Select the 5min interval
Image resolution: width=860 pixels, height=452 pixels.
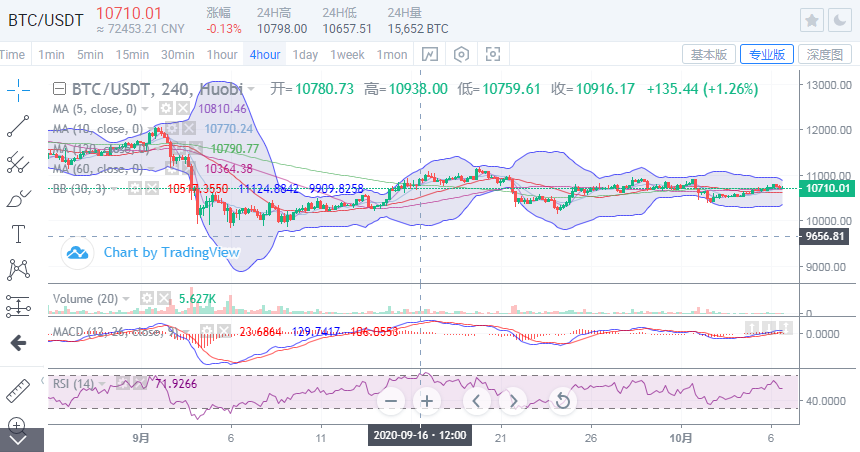pyautogui.click(x=90, y=54)
